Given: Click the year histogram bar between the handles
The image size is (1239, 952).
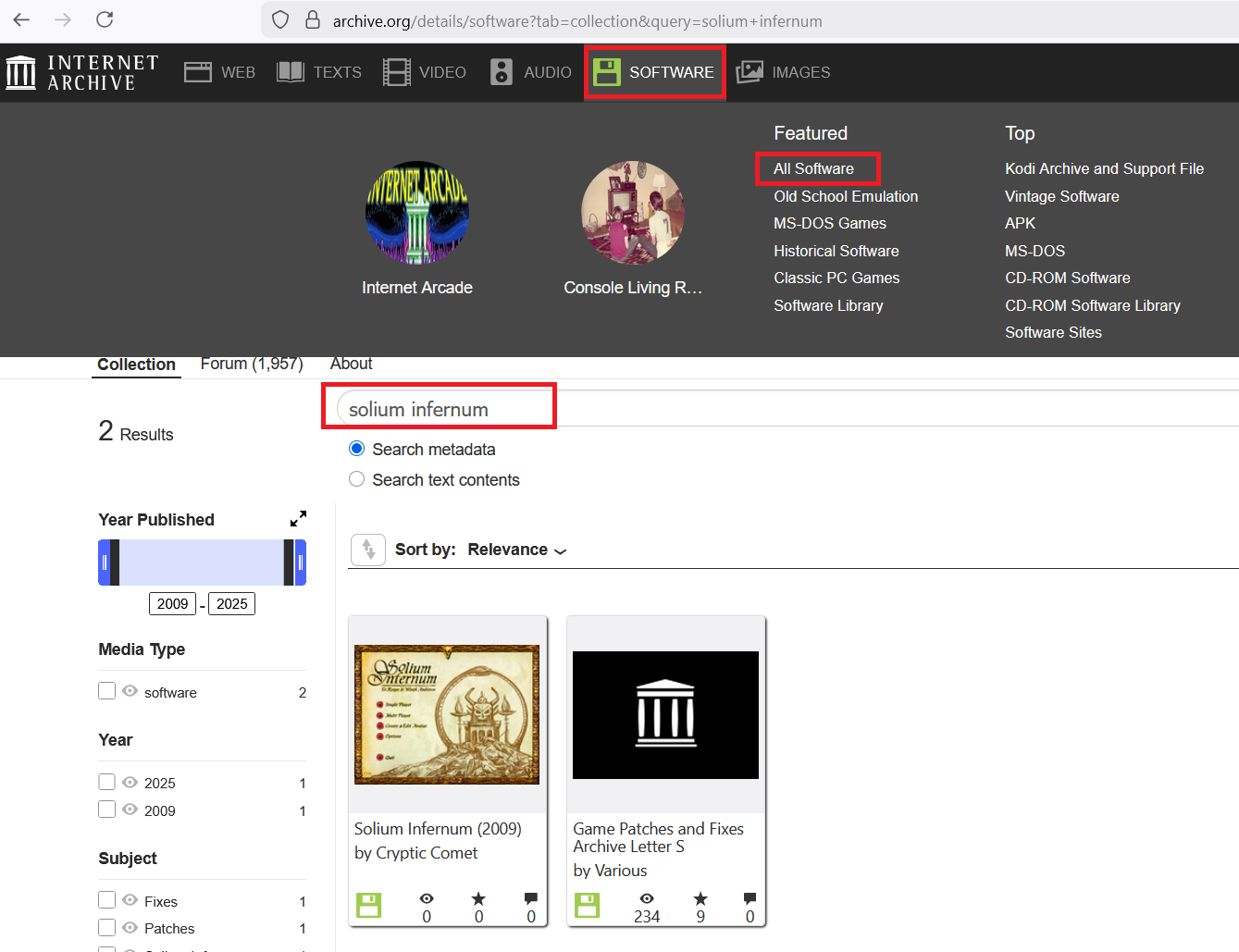Looking at the screenshot, I should 202,563.
